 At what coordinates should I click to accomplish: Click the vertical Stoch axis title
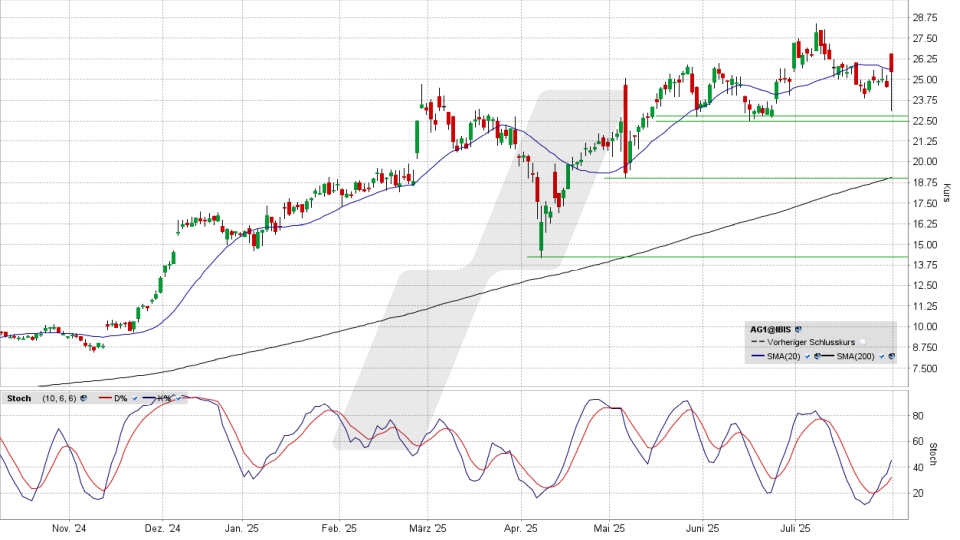coord(934,454)
